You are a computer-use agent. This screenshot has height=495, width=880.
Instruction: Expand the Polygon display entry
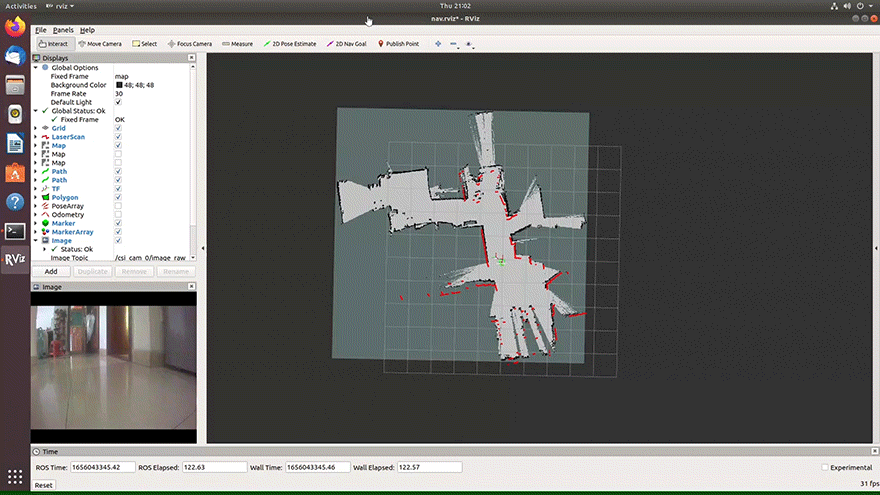pos(36,197)
